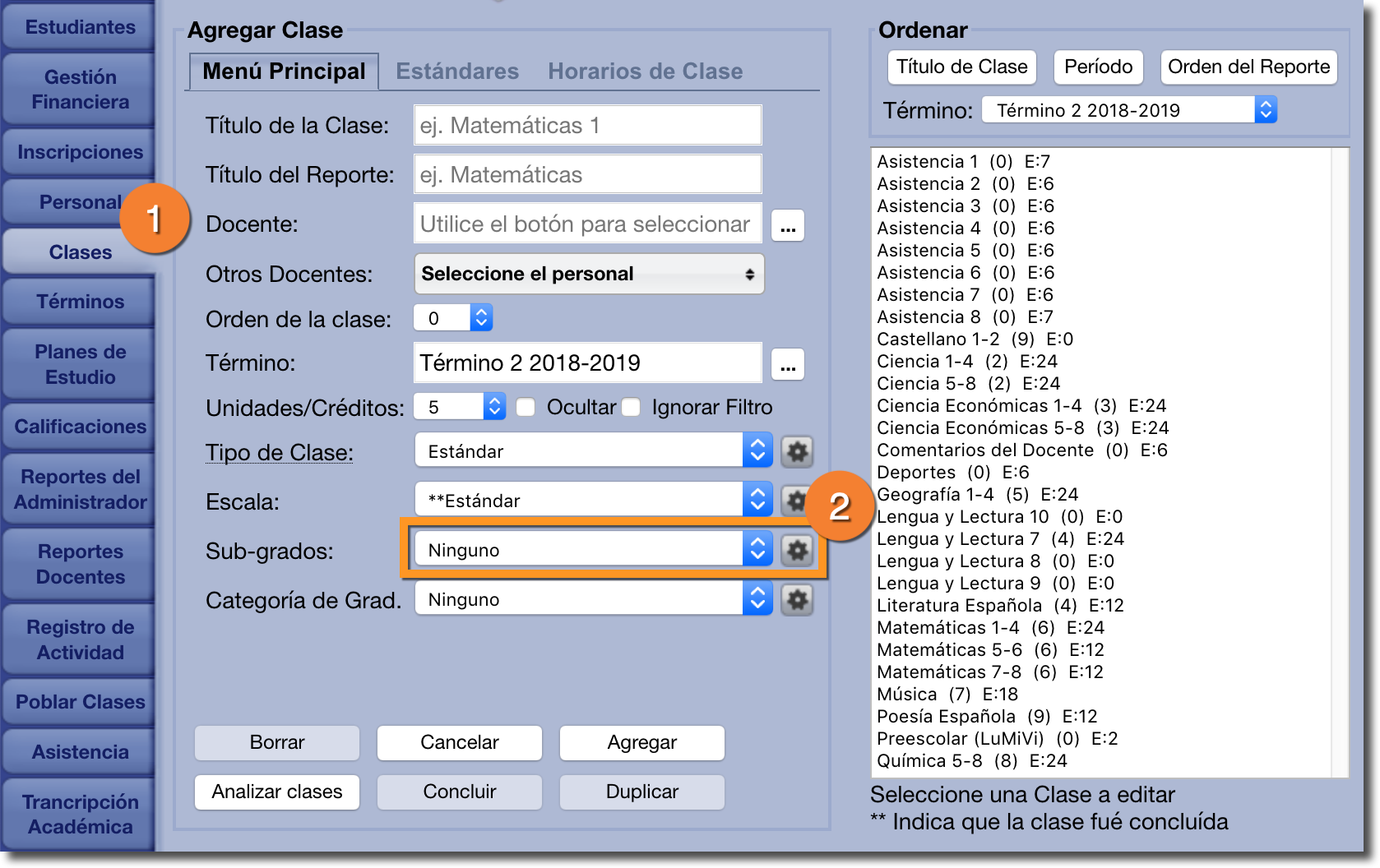This screenshot has width=1380, height=868.
Task: Click the Orden de la clase stepper arrows
Action: click(481, 318)
